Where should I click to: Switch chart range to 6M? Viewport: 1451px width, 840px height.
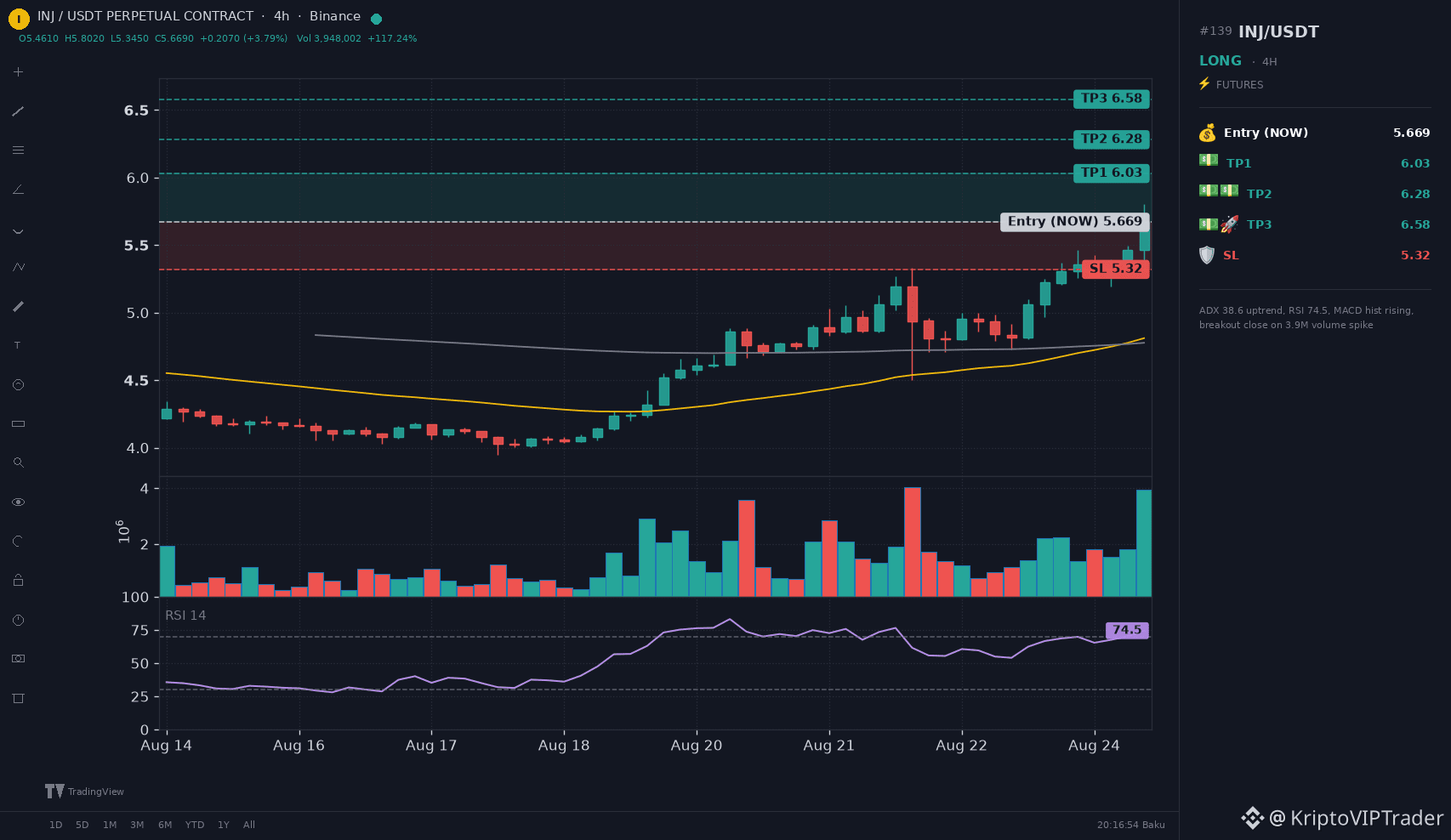coord(165,825)
